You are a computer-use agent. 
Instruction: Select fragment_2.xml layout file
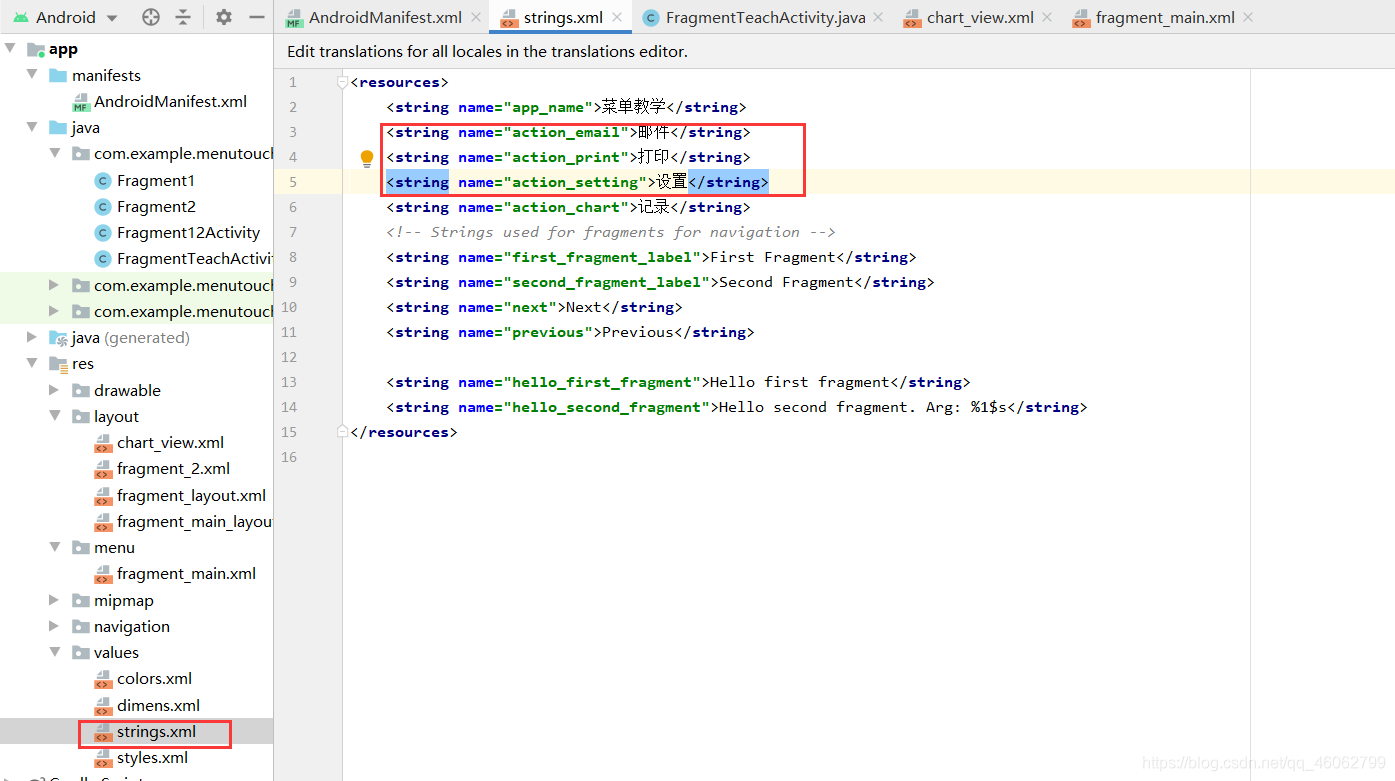pyautogui.click(x=173, y=468)
